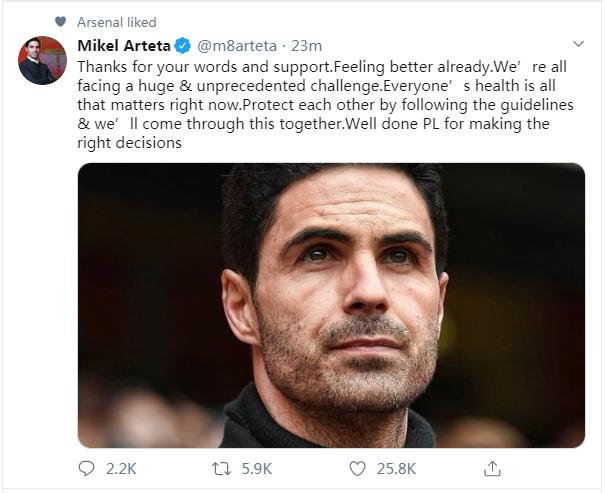Viewport: 606px width, 493px height.
Task: Click the blue verified badge
Action: point(181,45)
